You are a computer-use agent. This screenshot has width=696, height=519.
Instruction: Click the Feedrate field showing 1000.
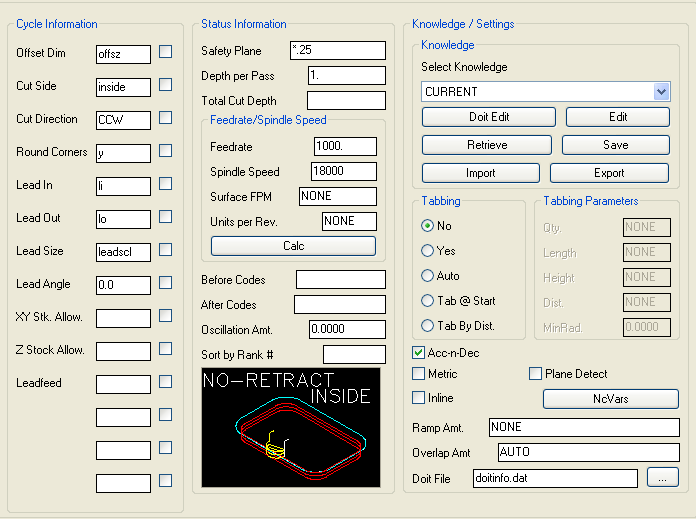[x=346, y=146]
